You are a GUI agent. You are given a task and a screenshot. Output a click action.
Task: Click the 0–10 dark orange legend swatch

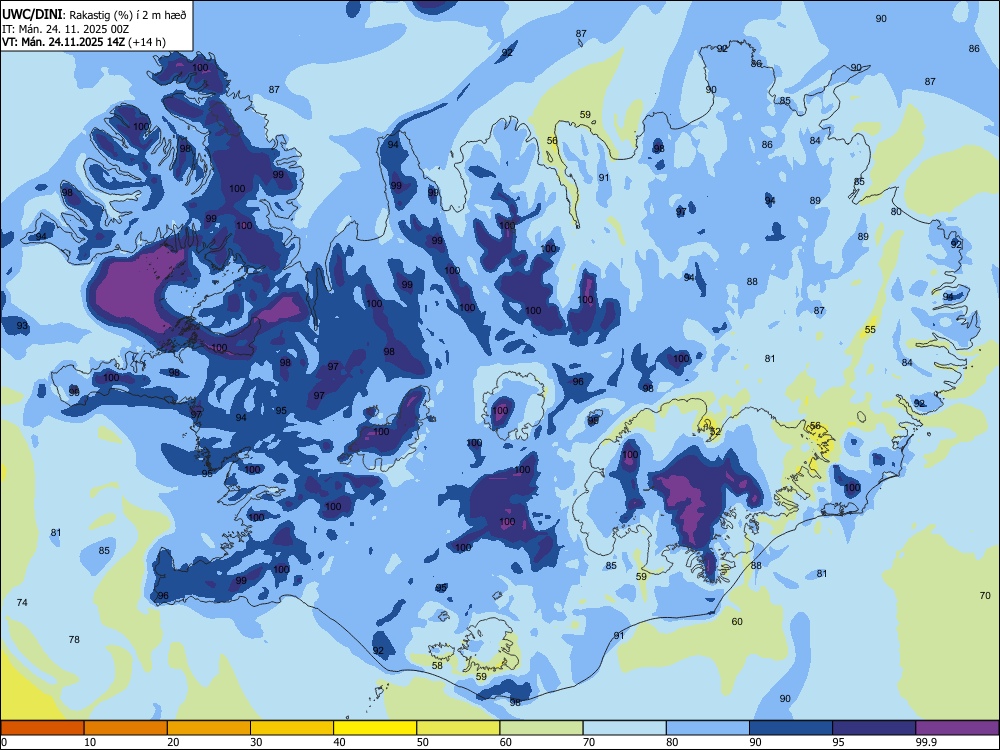[x=42, y=728]
